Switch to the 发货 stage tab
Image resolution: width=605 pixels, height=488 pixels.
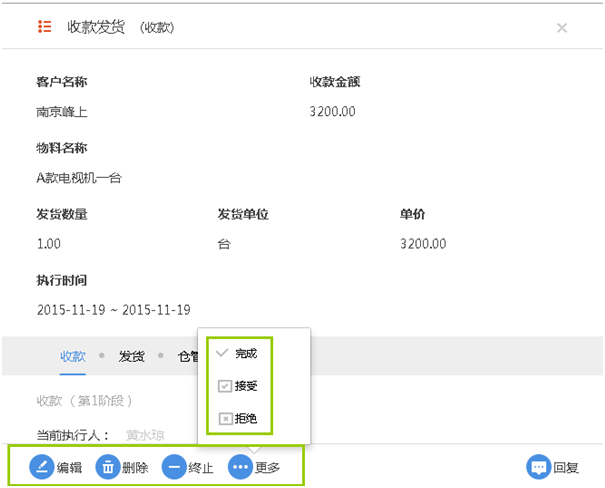(132, 356)
